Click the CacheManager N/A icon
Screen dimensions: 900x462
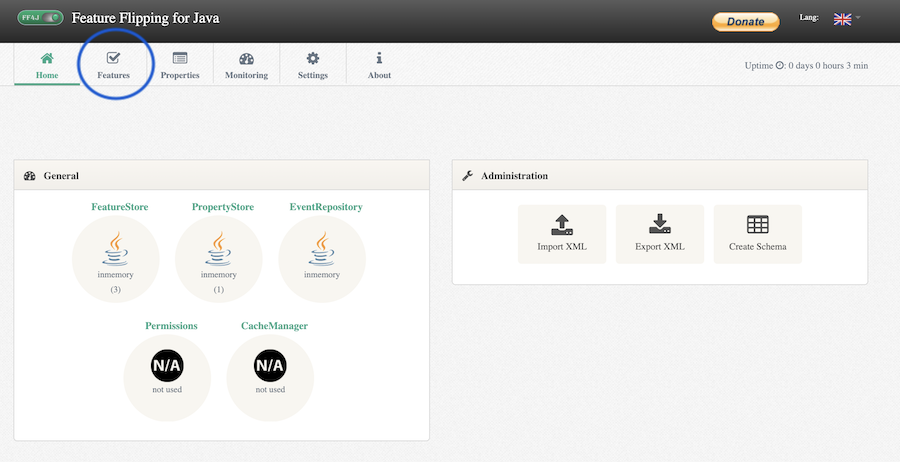pos(270,366)
